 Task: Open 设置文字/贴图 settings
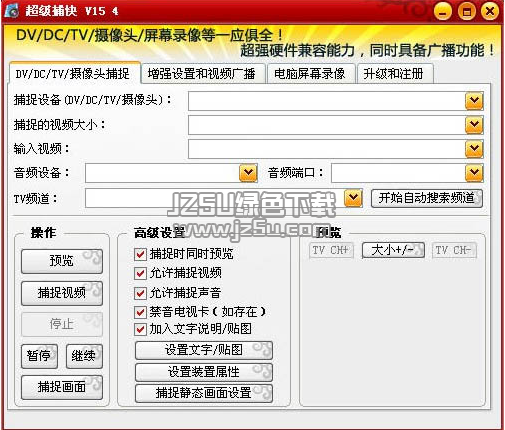204,350
